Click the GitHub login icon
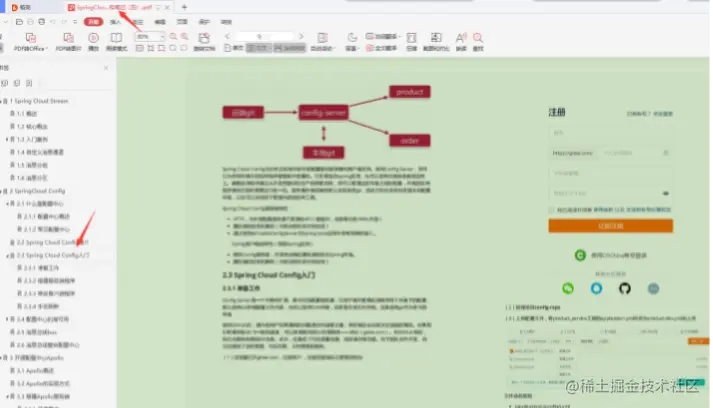 (625, 288)
